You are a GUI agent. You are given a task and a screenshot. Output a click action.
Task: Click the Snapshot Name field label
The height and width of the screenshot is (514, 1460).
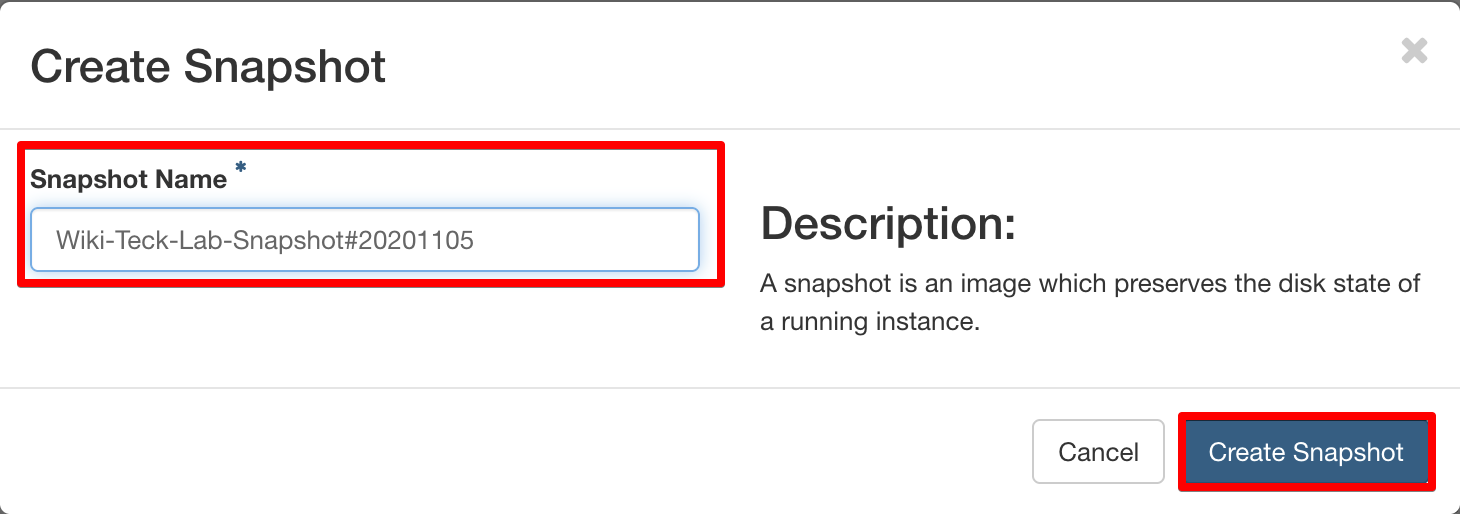click(x=129, y=180)
